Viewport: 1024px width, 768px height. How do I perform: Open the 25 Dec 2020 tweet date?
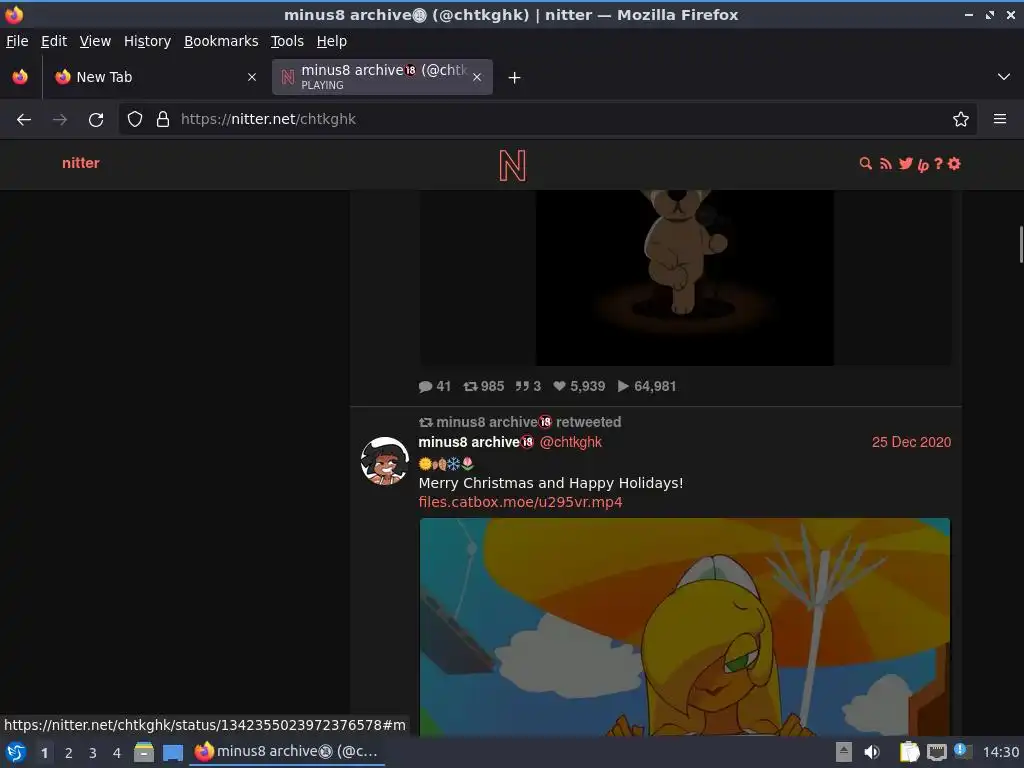pos(912,442)
